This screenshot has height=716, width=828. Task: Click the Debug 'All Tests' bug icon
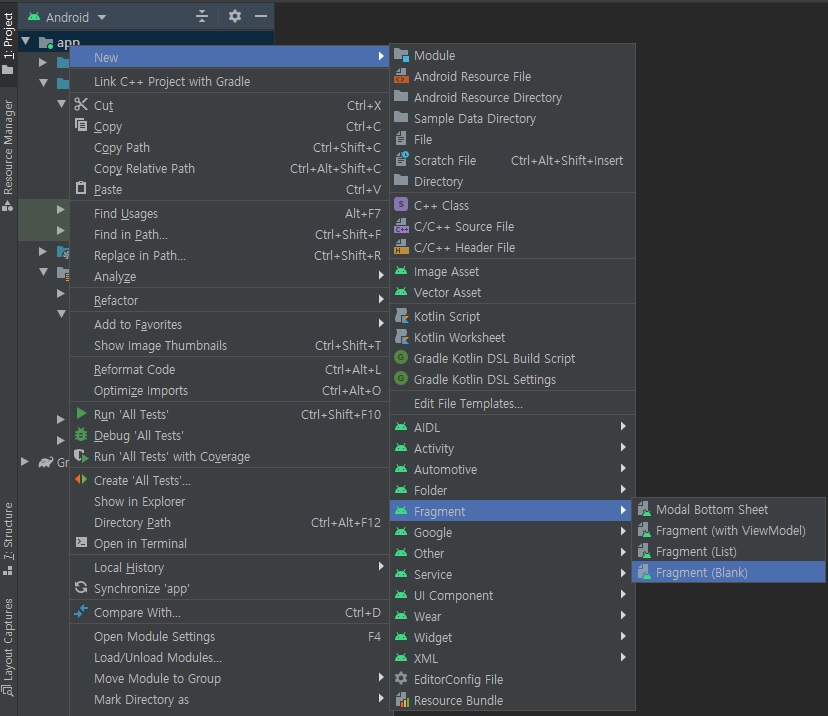81,434
